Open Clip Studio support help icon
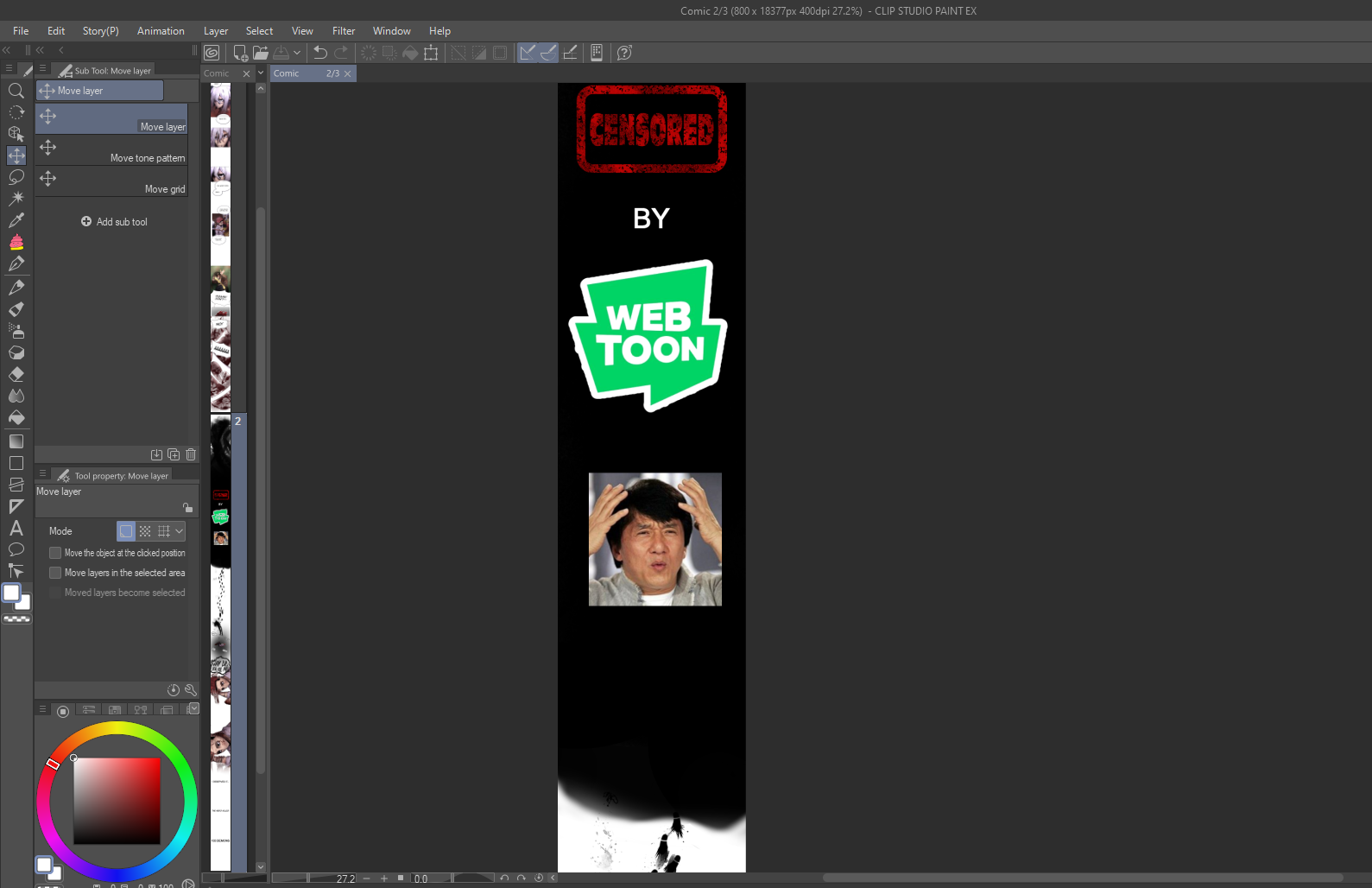 pos(624,53)
